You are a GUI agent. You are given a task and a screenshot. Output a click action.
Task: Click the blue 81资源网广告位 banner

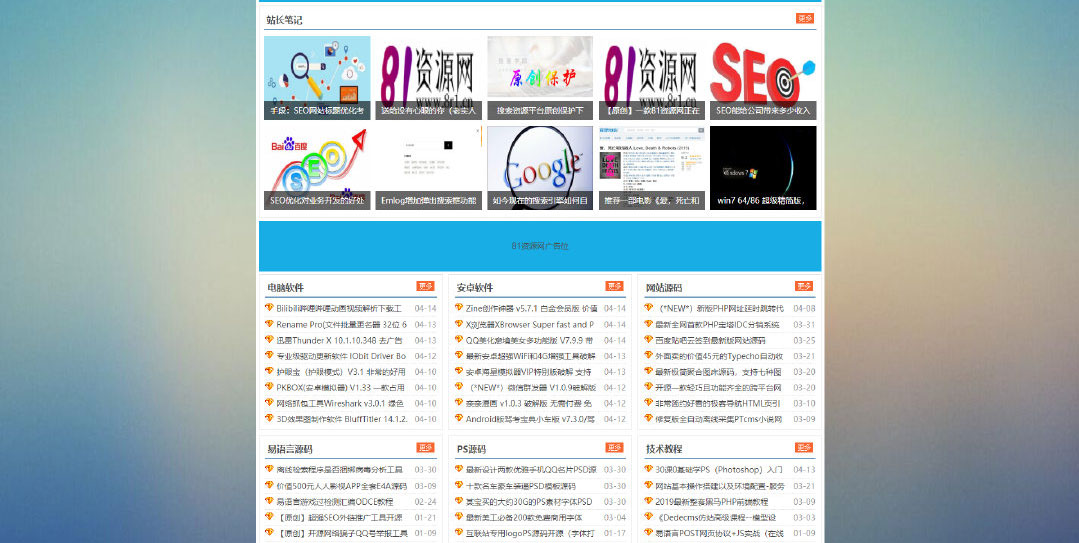(540, 246)
